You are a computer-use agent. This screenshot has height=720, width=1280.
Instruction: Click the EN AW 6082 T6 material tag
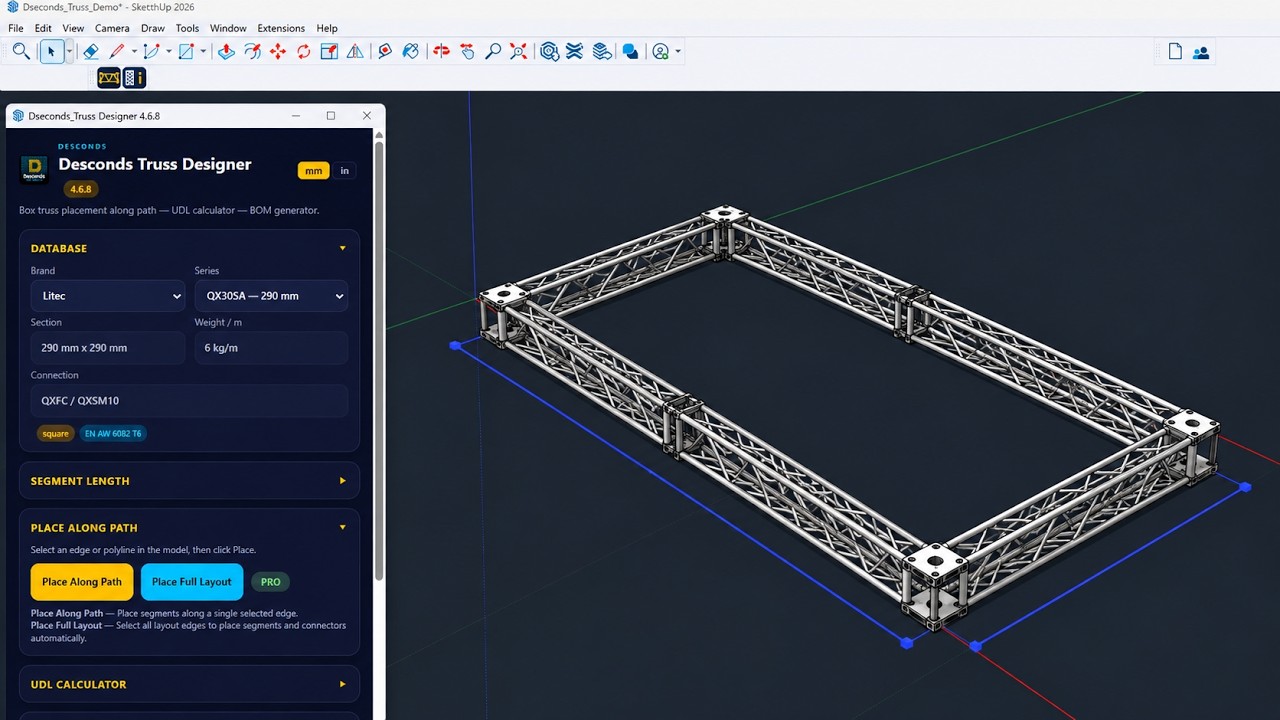pyautogui.click(x=113, y=433)
